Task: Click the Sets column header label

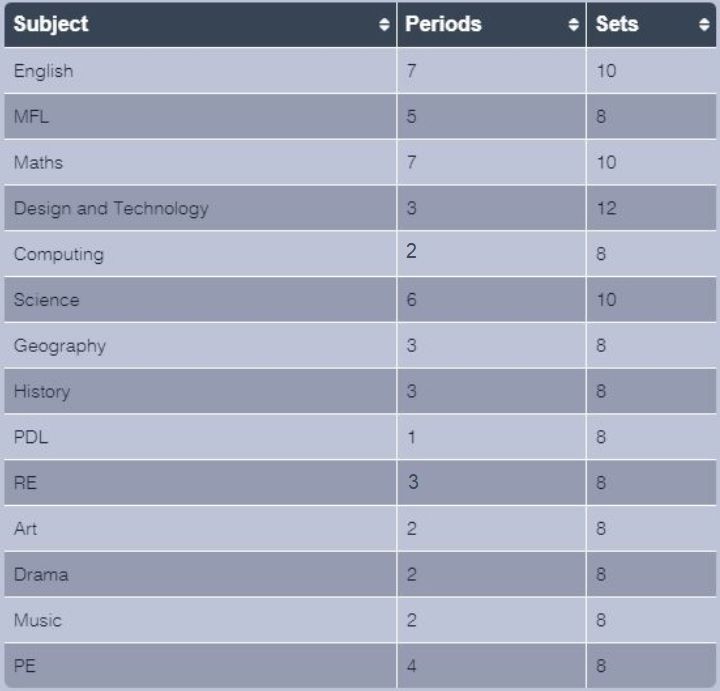Action: (616, 25)
